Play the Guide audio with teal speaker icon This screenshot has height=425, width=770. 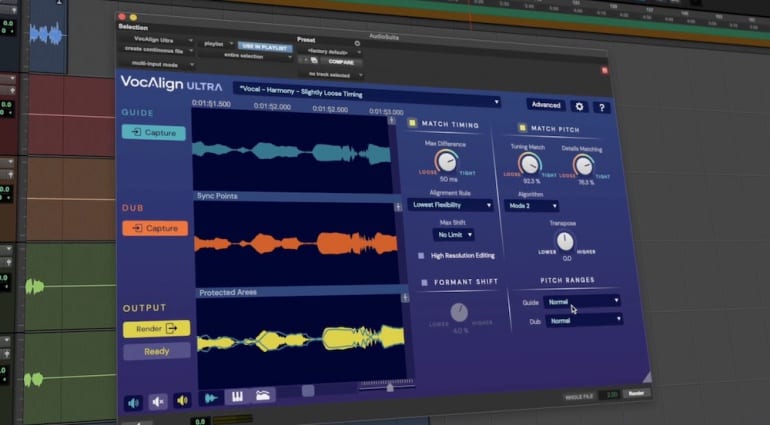tap(133, 402)
